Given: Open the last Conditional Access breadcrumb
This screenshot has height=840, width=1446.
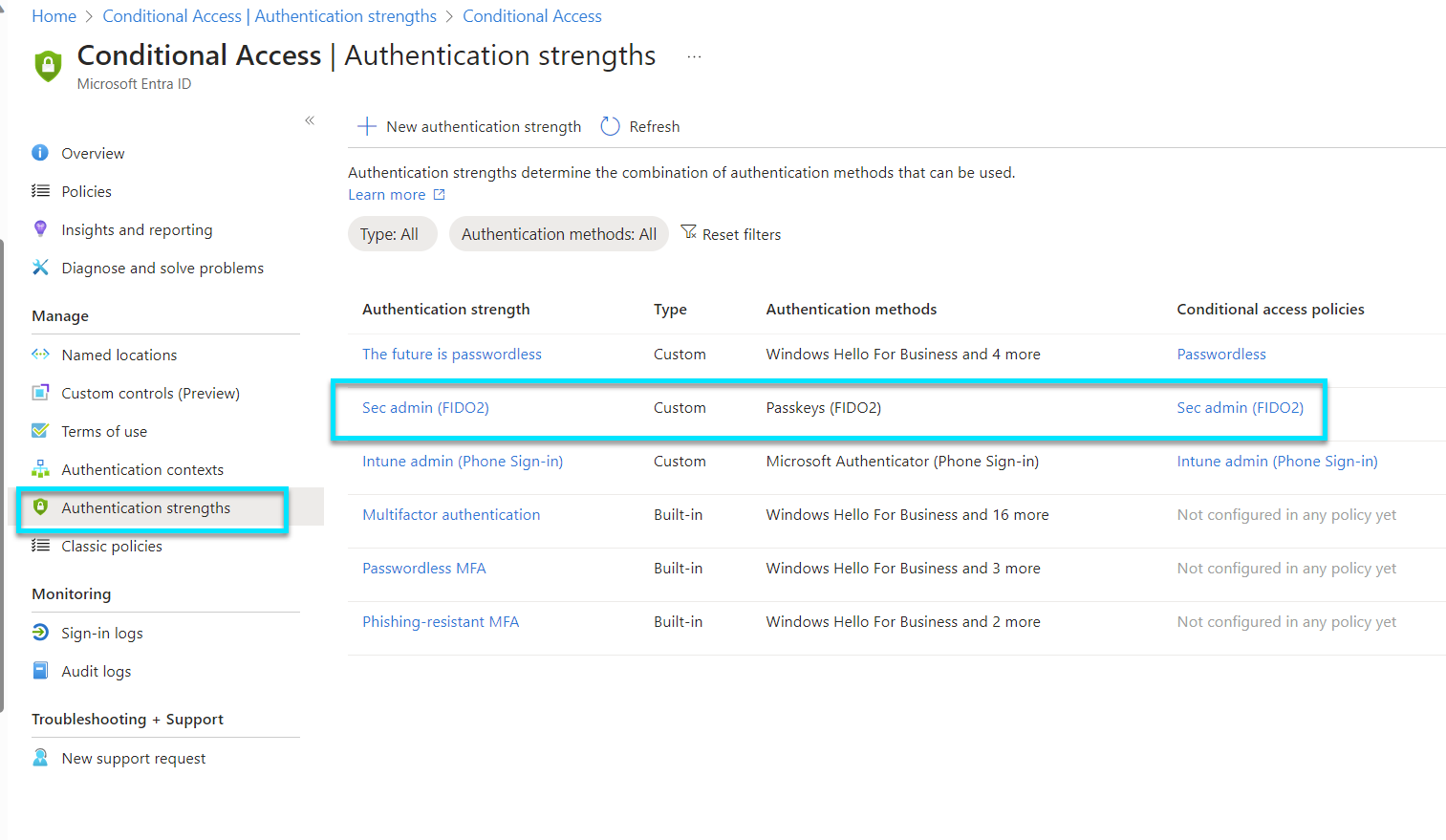Looking at the screenshot, I should [x=532, y=16].
